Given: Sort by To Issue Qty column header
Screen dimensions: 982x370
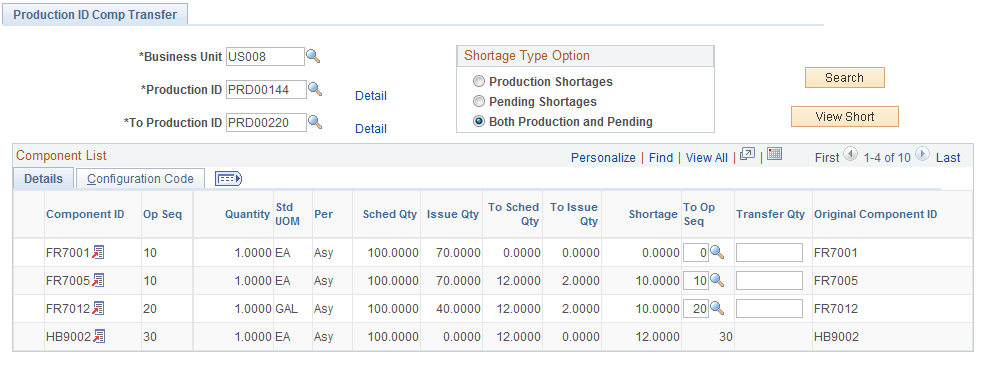Looking at the screenshot, I should (x=574, y=214).
